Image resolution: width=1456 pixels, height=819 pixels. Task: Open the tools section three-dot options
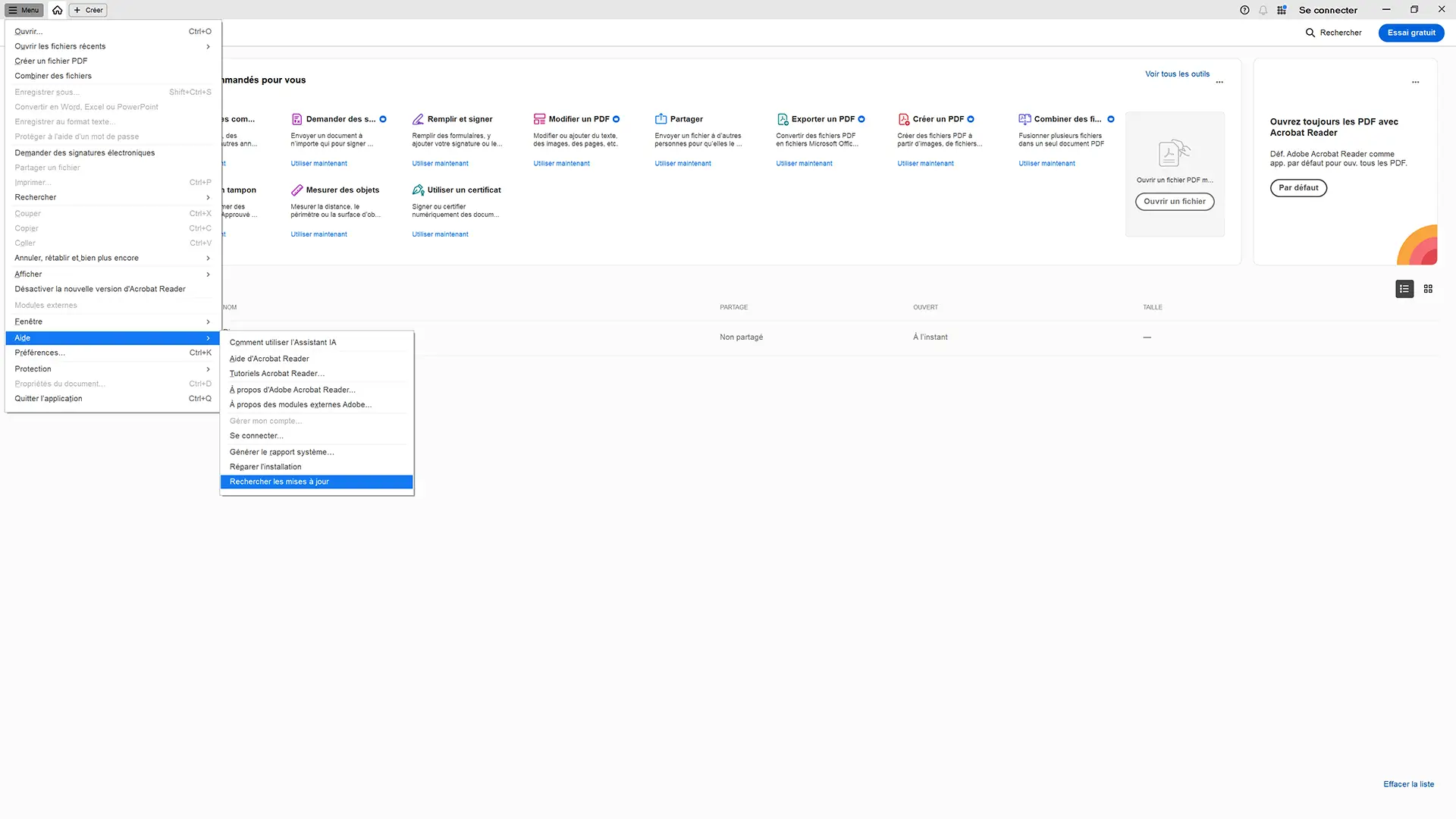(x=1219, y=82)
